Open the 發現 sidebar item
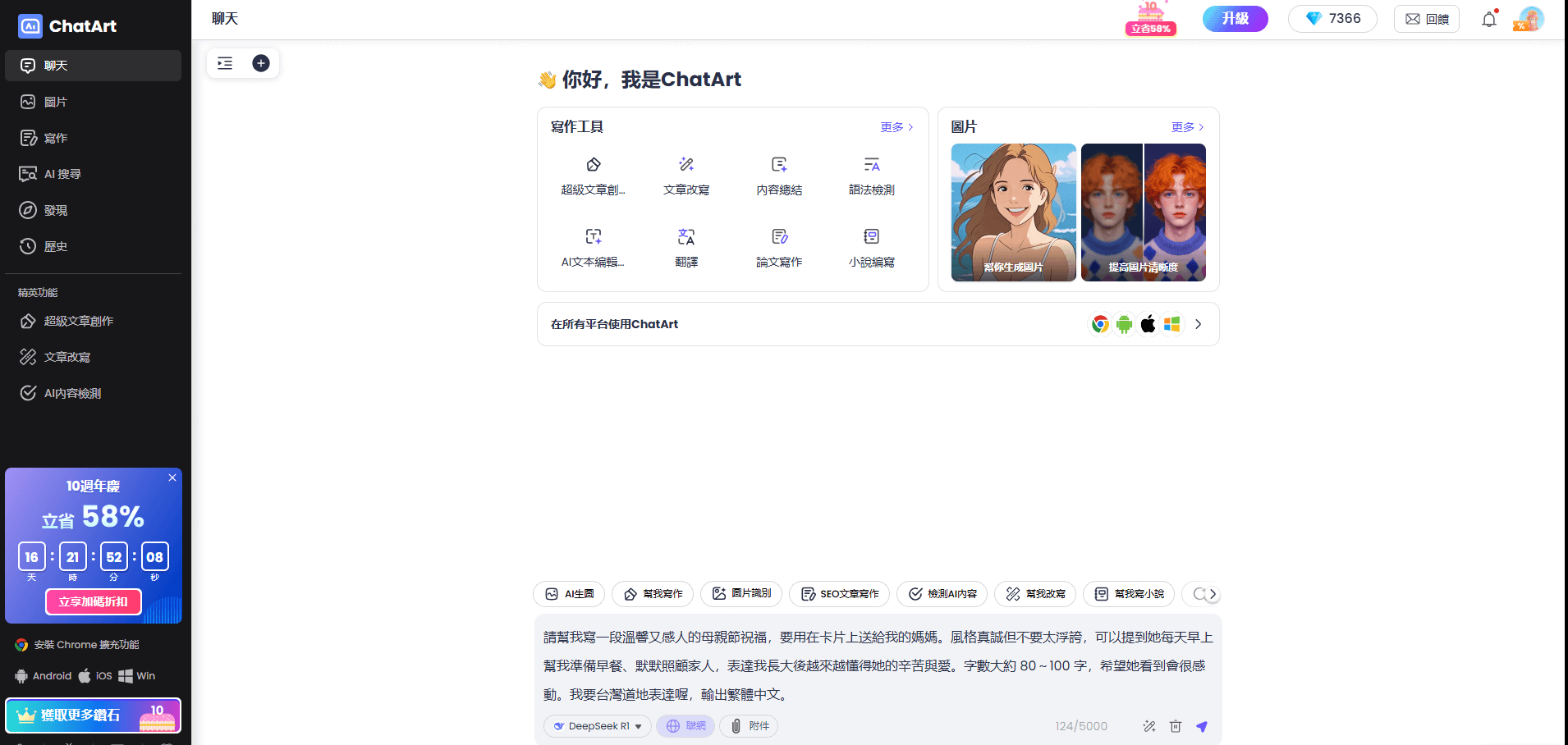1568x745 pixels. pos(93,210)
